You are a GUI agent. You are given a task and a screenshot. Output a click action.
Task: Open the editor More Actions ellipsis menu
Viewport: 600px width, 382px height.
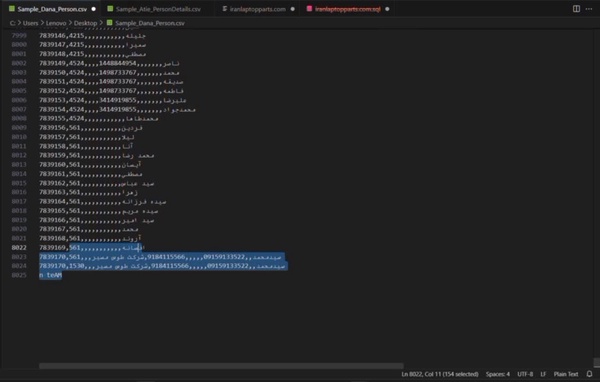coord(589,9)
